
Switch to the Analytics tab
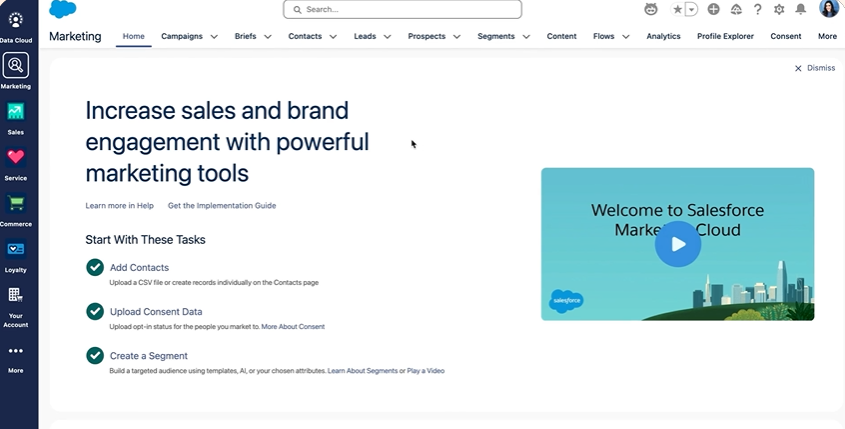click(663, 36)
